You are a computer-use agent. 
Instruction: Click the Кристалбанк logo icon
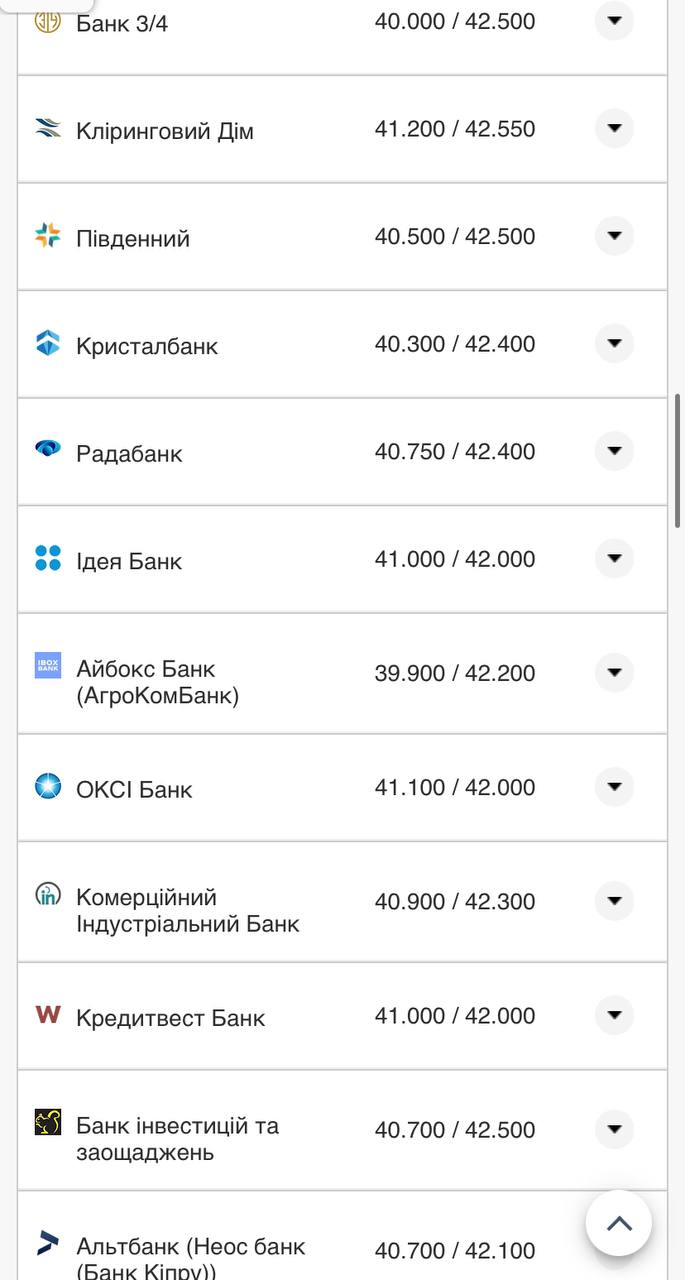pyautogui.click(x=48, y=343)
